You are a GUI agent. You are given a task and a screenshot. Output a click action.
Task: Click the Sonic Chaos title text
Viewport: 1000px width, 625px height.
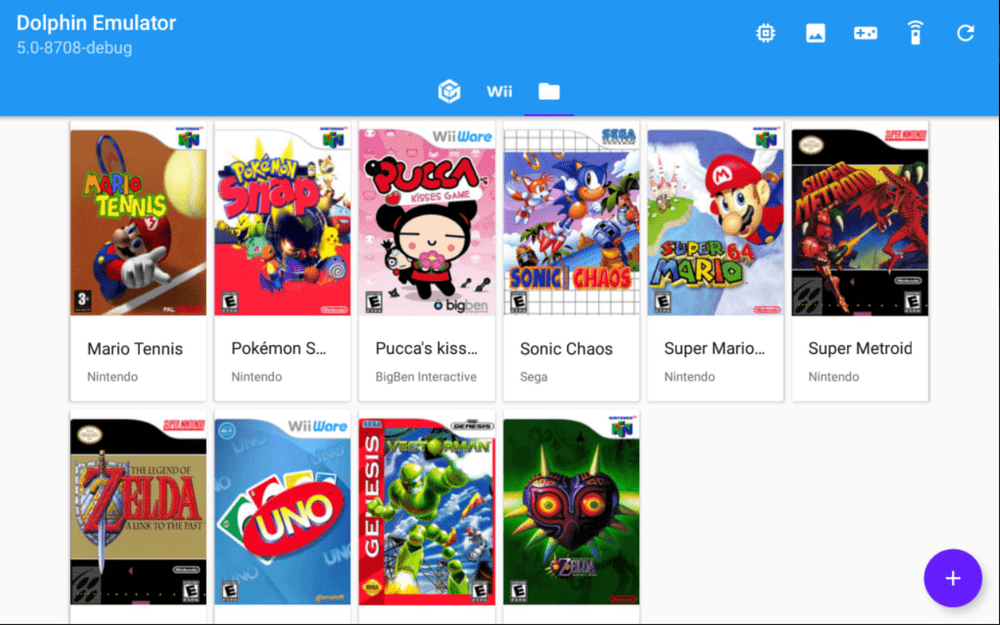tap(566, 349)
